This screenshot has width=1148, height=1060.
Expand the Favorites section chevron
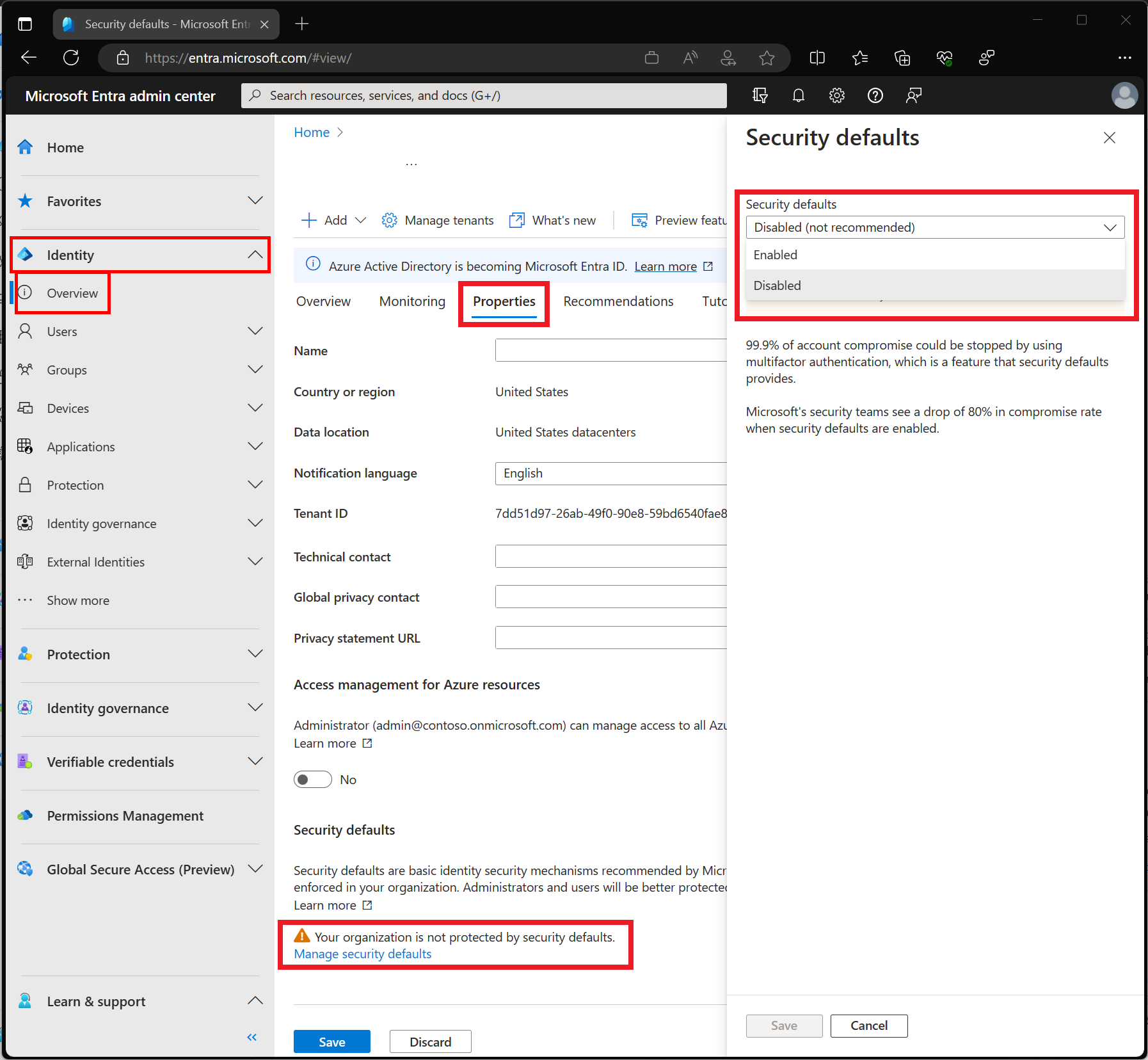(x=255, y=201)
